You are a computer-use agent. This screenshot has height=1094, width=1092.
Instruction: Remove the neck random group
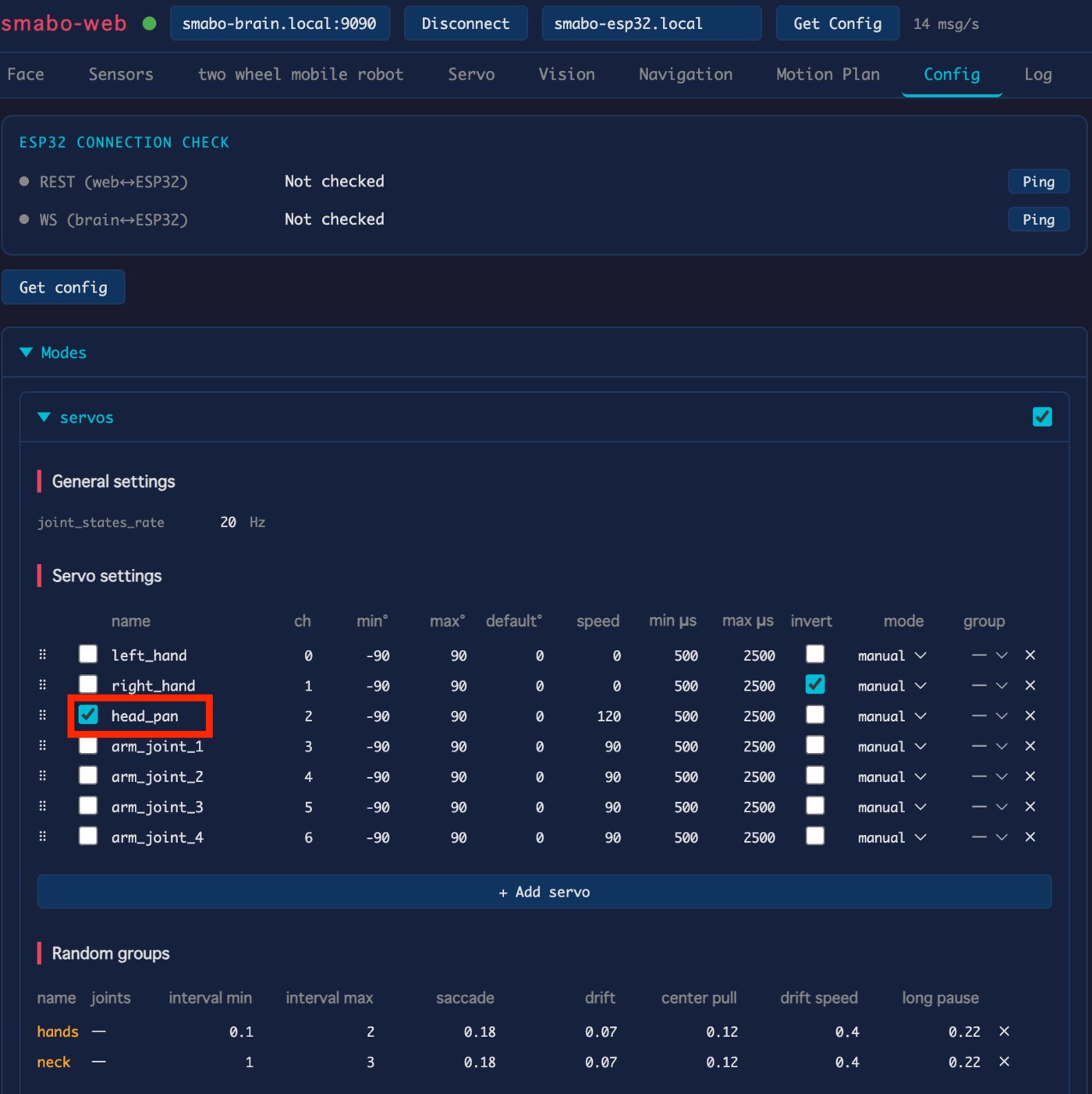coord(1005,1062)
